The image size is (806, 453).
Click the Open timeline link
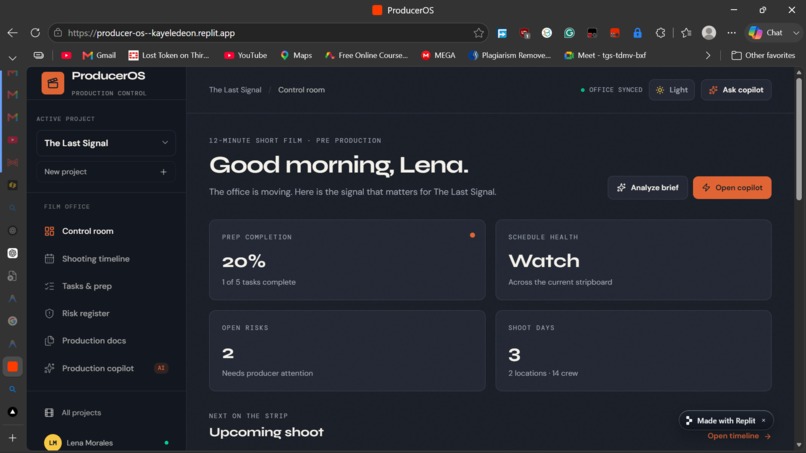pyautogui.click(x=739, y=436)
